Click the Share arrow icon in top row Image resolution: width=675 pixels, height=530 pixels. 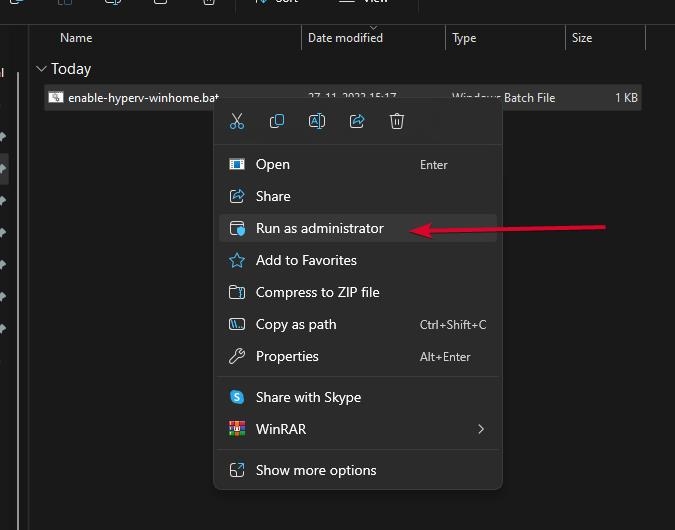pyautogui.click(x=357, y=121)
